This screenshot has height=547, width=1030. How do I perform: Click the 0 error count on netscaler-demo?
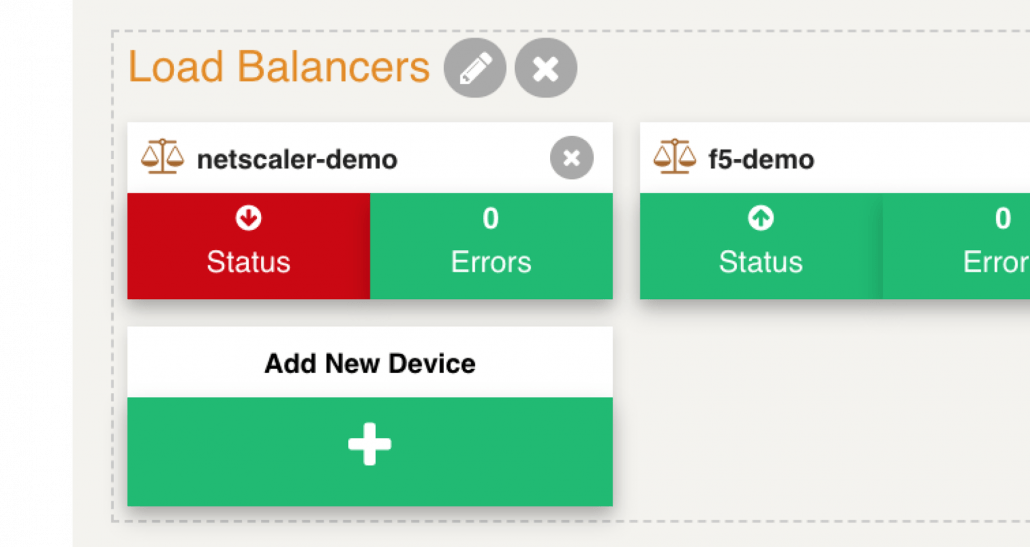coord(491,219)
